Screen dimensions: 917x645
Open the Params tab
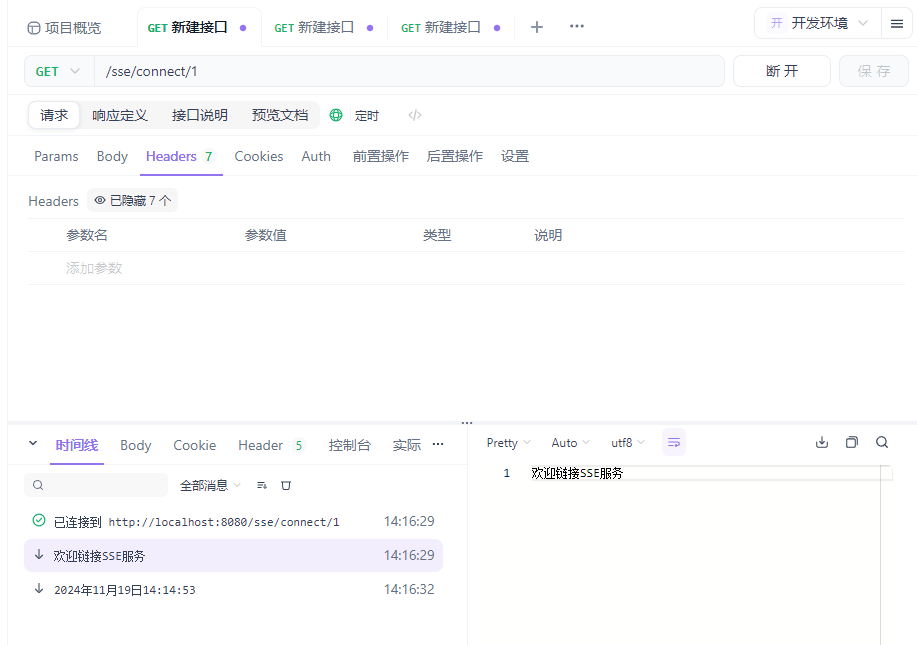pos(56,156)
